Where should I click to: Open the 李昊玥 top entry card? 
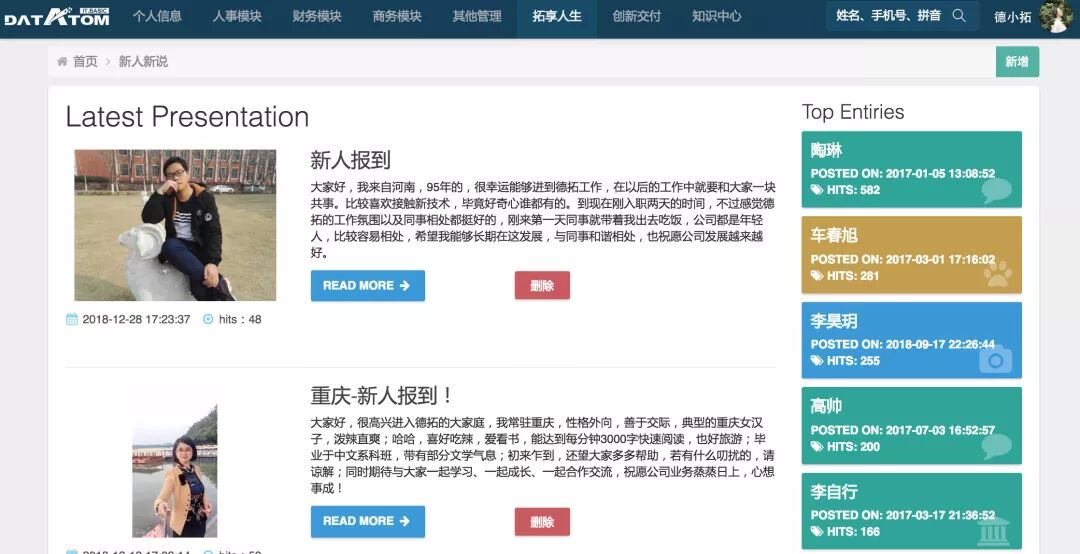click(911, 340)
